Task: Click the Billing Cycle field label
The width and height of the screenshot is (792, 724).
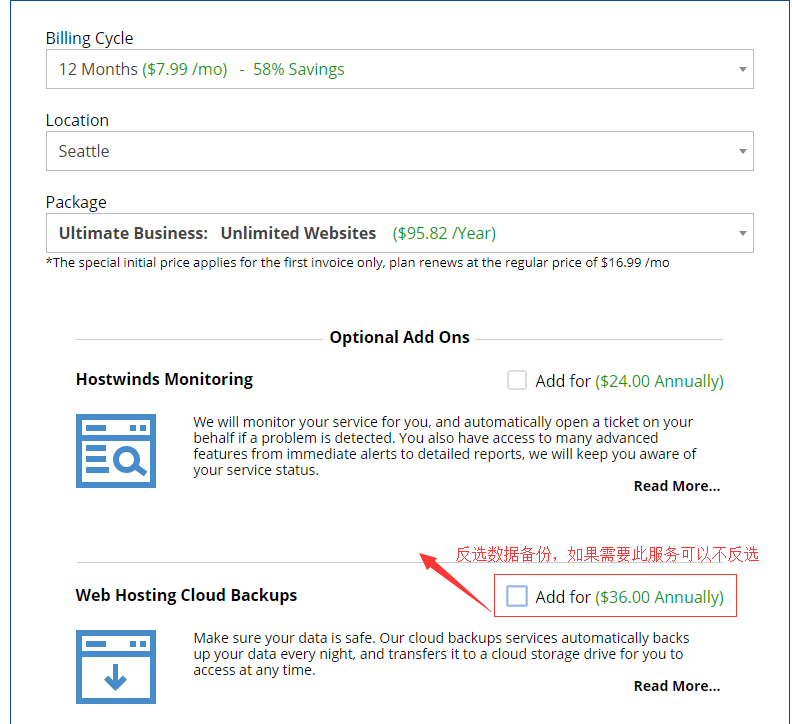Action: click(89, 38)
